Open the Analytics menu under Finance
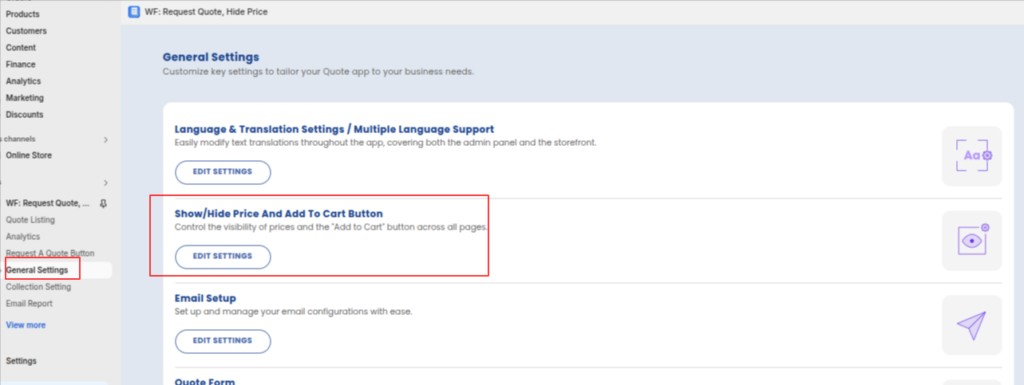Viewport: 1024px width, 385px height. 24,81
